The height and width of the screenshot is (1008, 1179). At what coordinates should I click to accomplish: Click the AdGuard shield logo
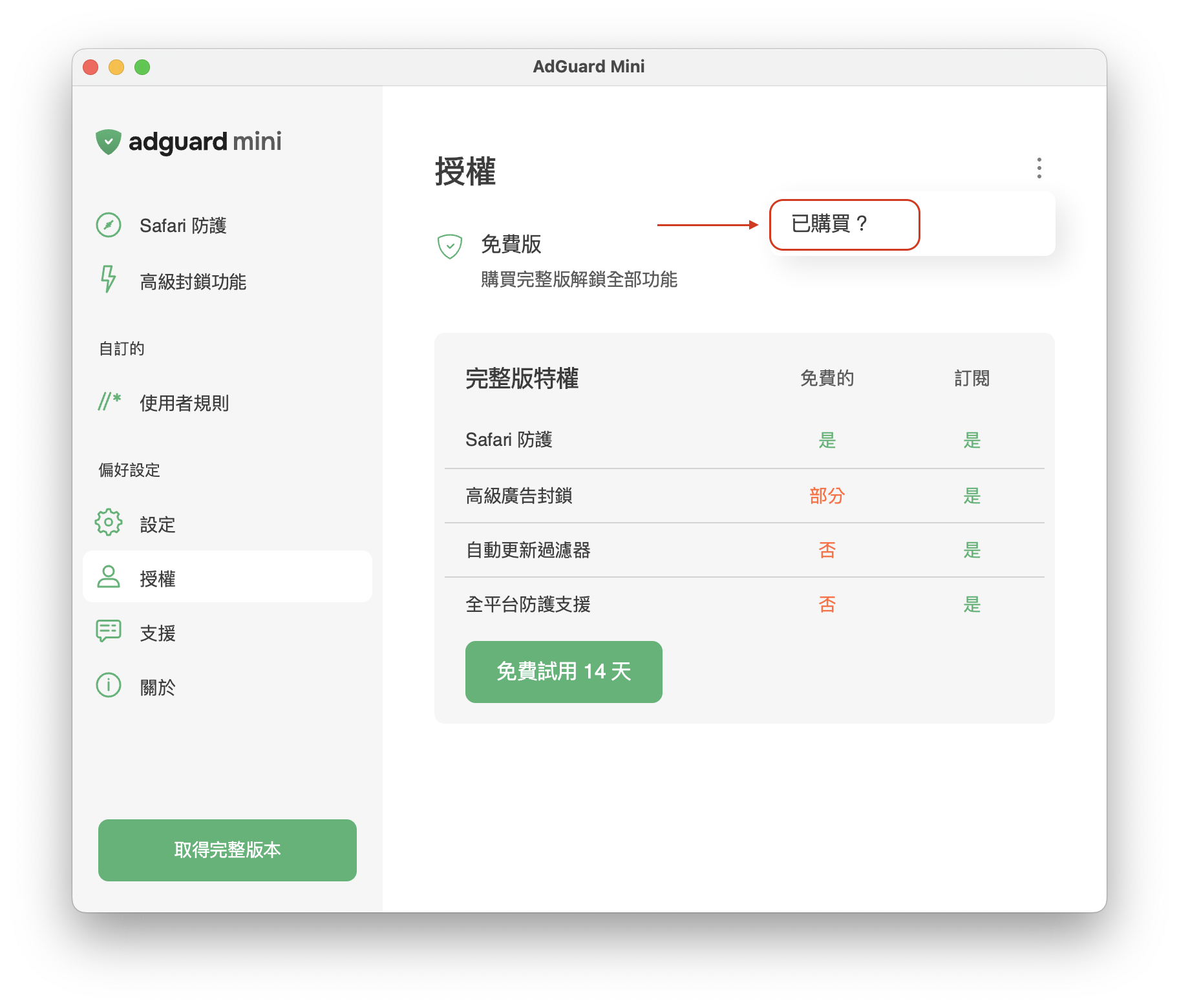coord(109,142)
